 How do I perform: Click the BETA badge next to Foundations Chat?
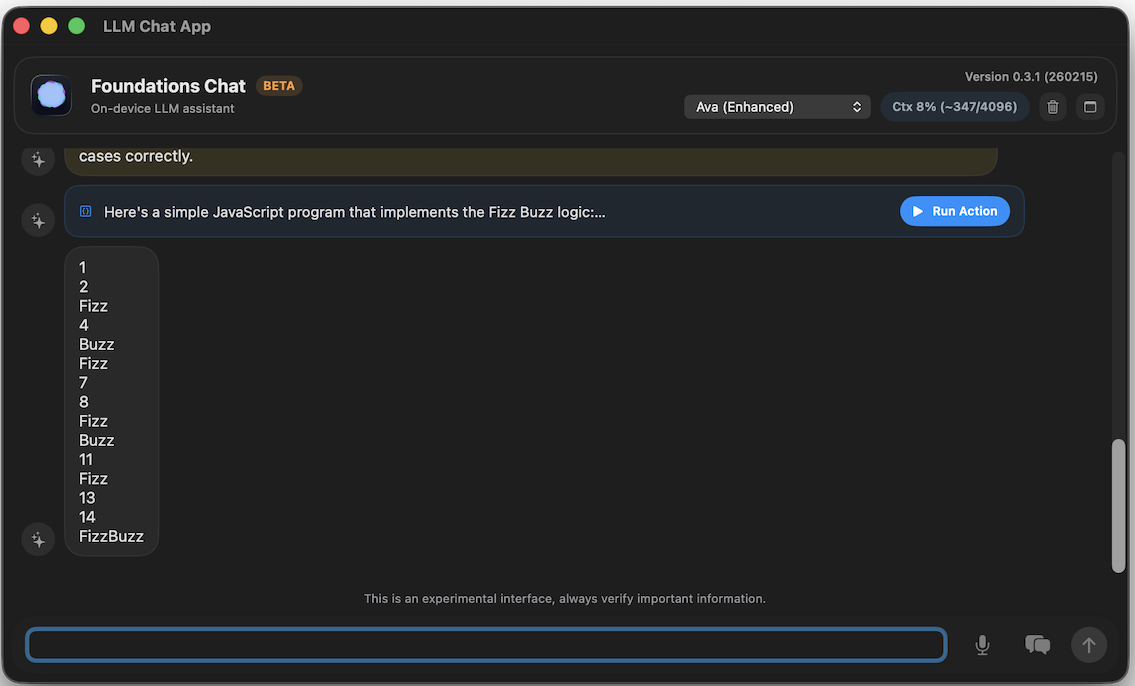(x=279, y=85)
